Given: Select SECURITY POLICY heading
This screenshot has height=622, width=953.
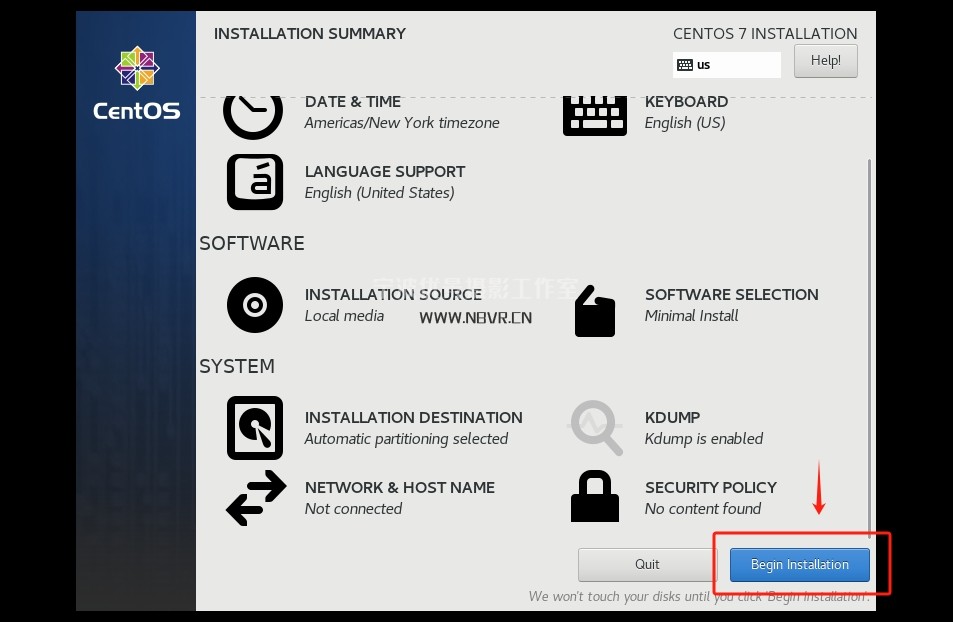Looking at the screenshot, I should [711, 487].
